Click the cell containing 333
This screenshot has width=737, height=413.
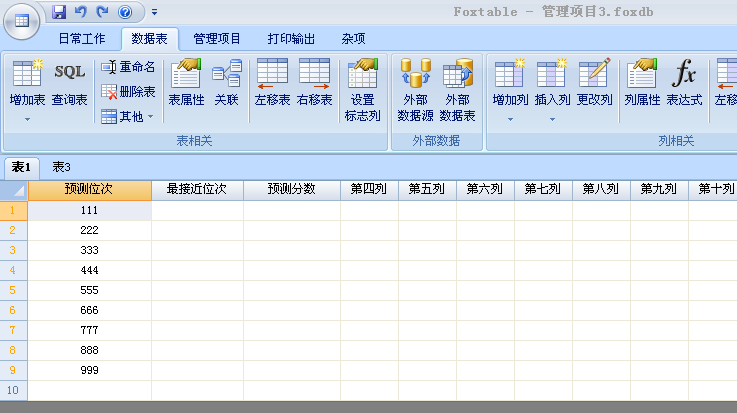[x=89, y=250]
